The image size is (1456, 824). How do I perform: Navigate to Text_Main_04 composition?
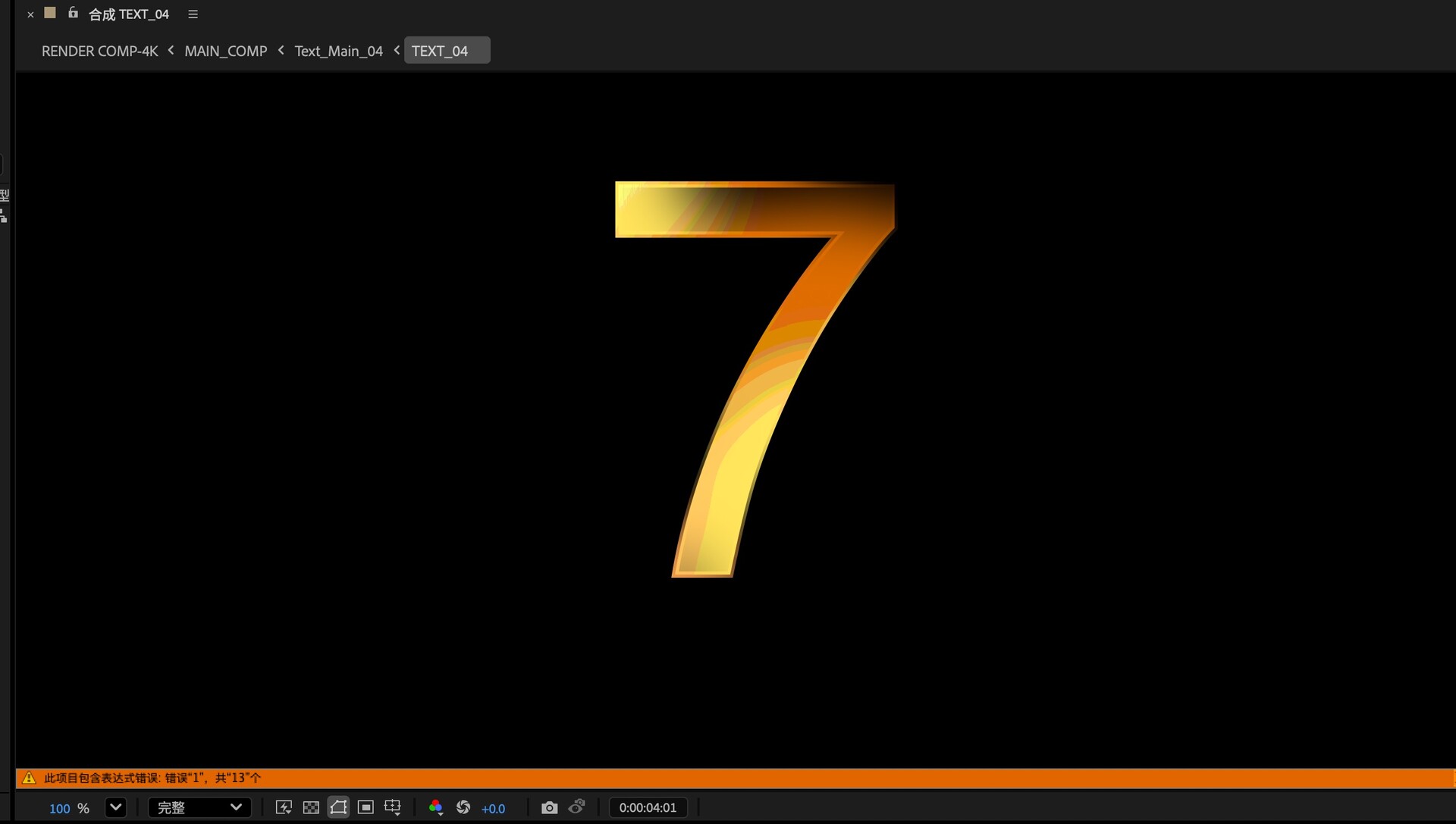pos(338,51)
